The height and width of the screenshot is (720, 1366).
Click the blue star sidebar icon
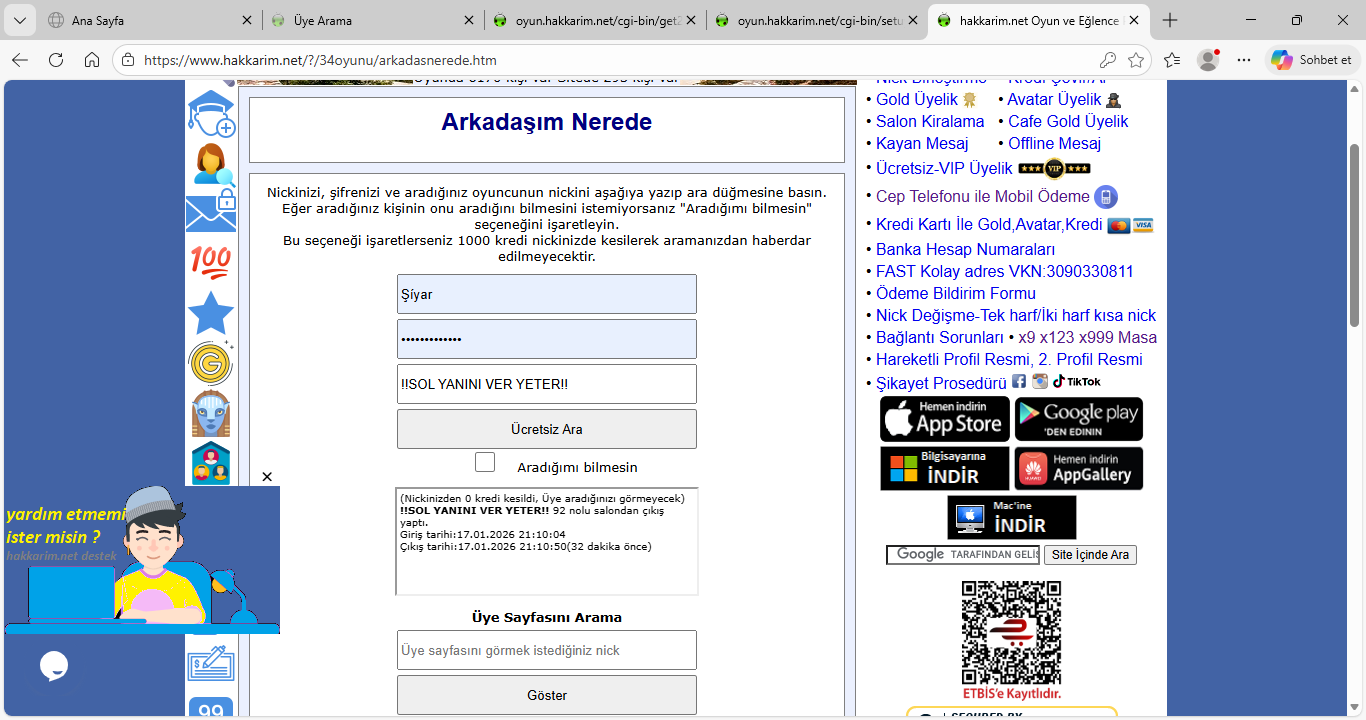(x=211, y=313)
